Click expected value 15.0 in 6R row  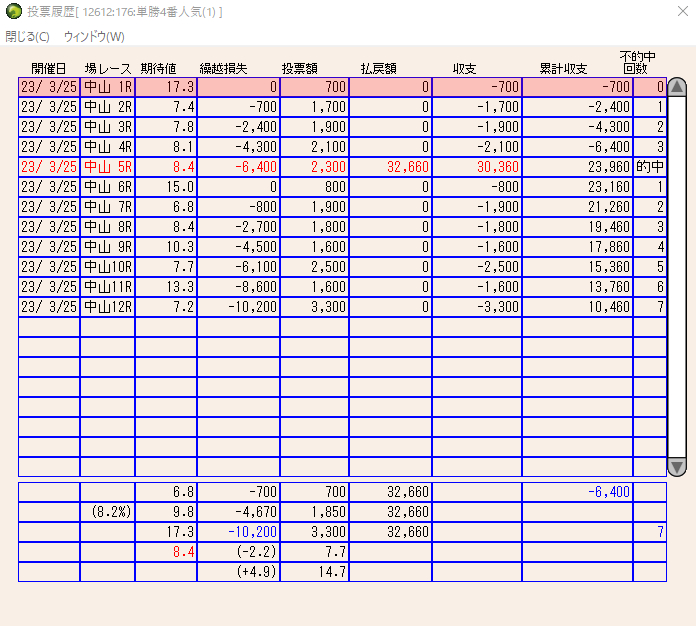click(166, 187)
